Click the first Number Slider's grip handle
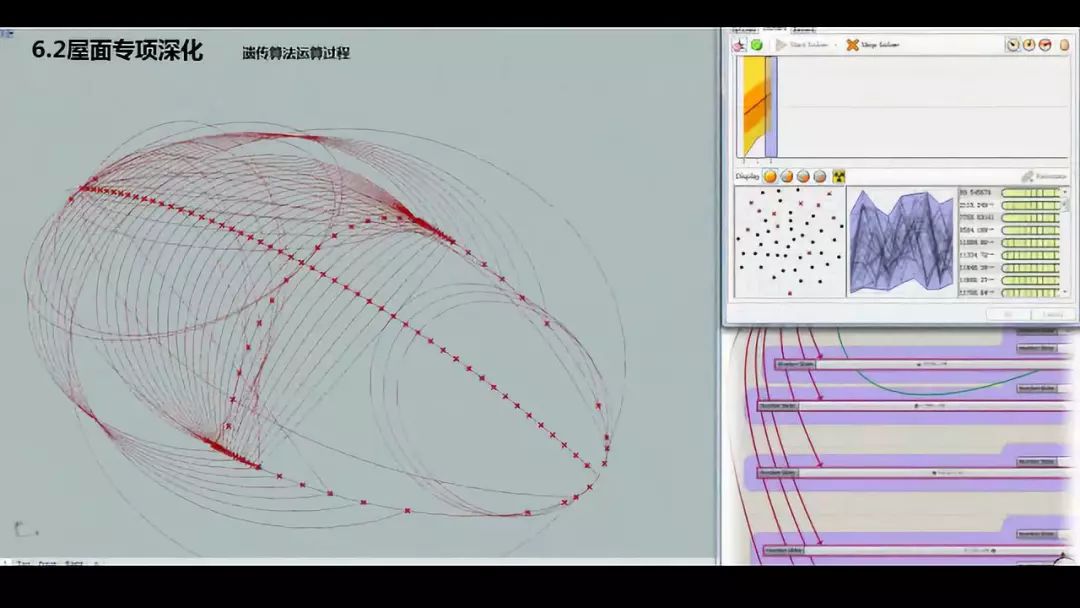Image resolution: width=1080 pixels, height=608 pixels. click(x=921, y=364)
